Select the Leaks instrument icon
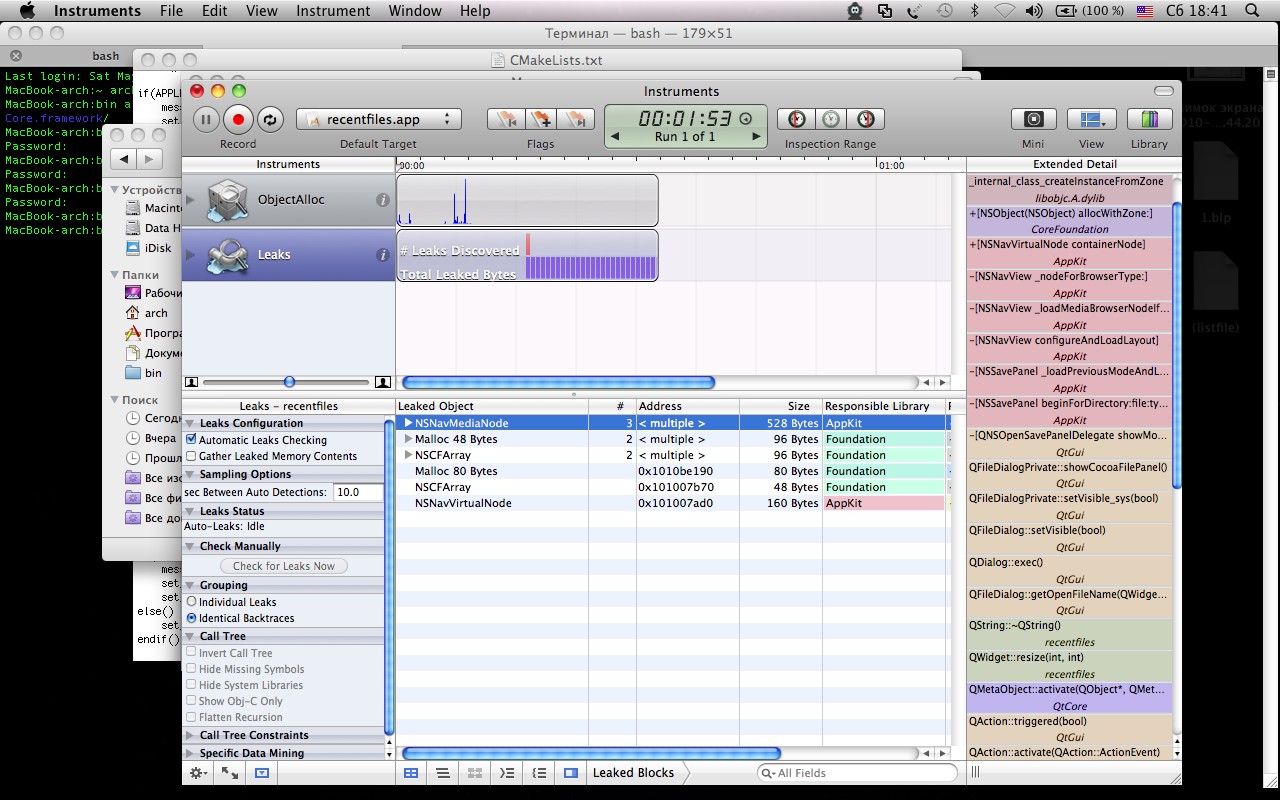 pyautogui.click(x=226, y=255)
